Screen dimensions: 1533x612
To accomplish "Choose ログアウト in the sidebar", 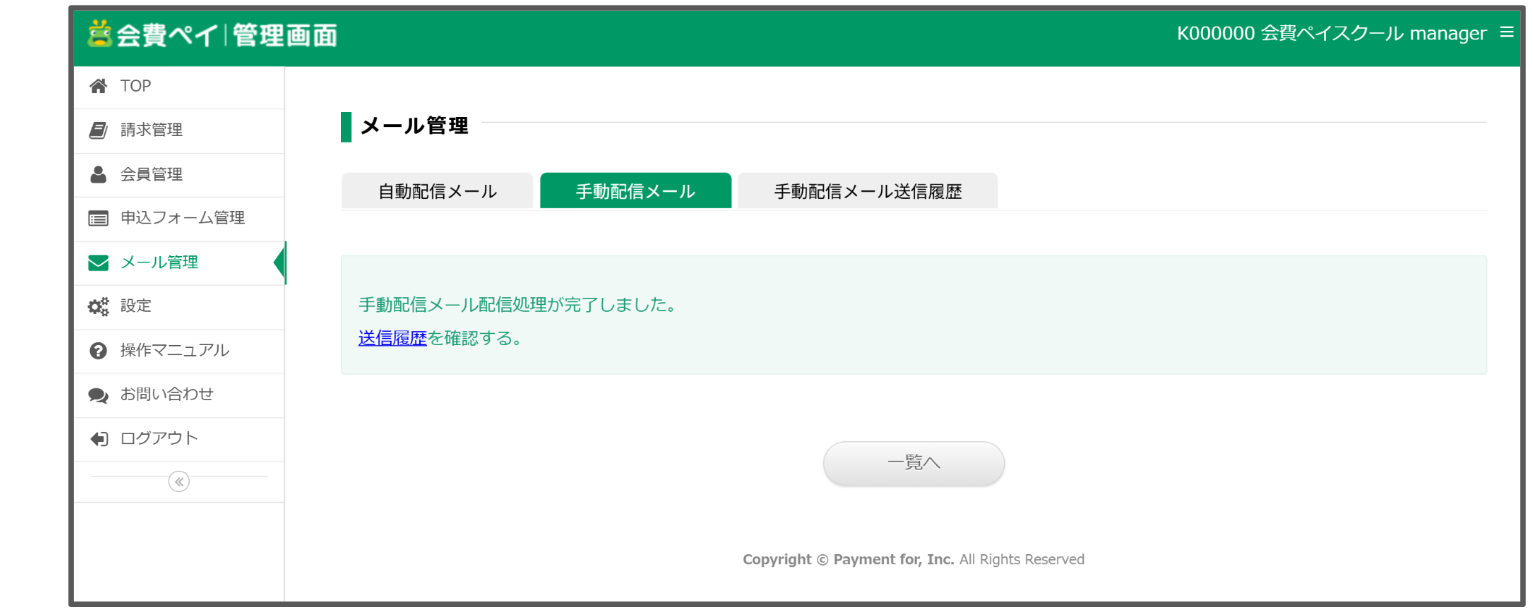I will point(179,439).
